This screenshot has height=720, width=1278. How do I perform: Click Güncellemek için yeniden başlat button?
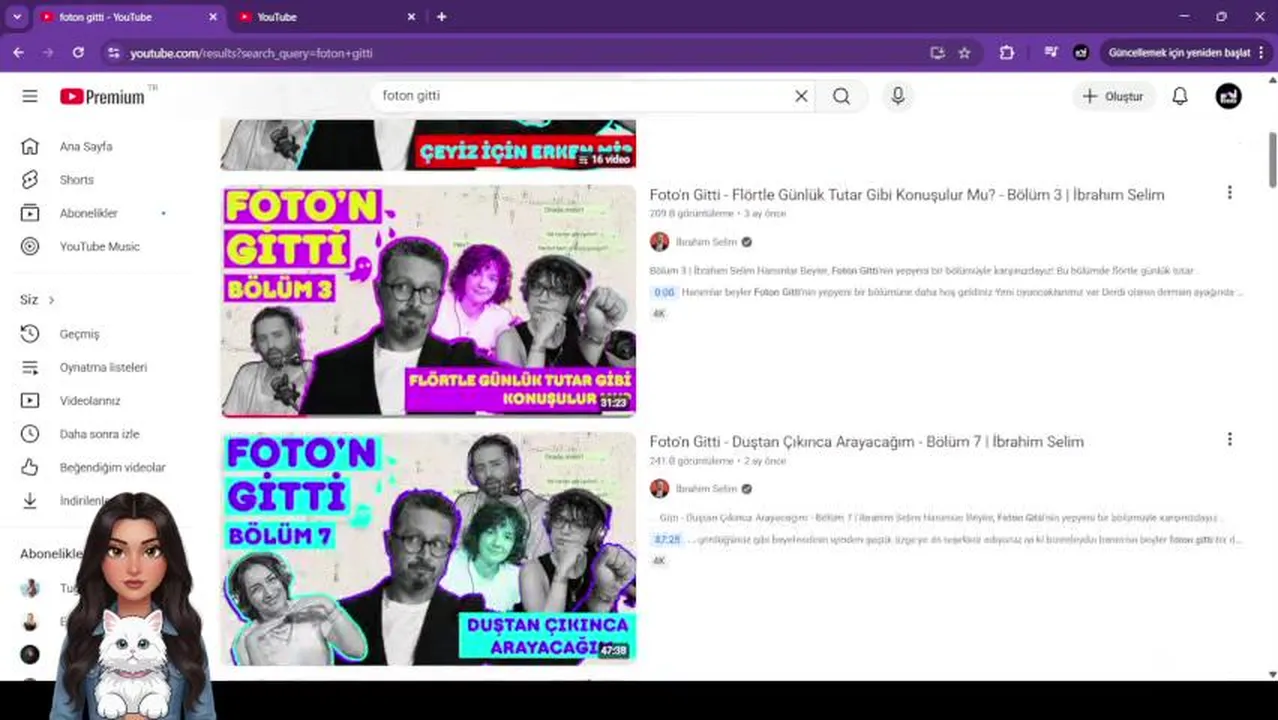[x=1180, y=53]
